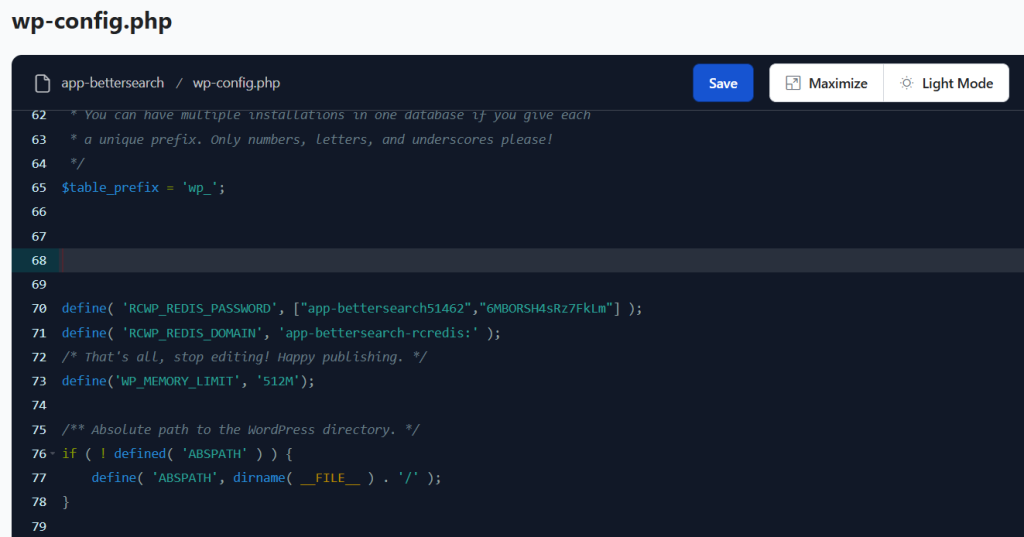Save the wp-config.php file
The height and width of the screenshot is (537, 1024).
(x=723, y=83)
